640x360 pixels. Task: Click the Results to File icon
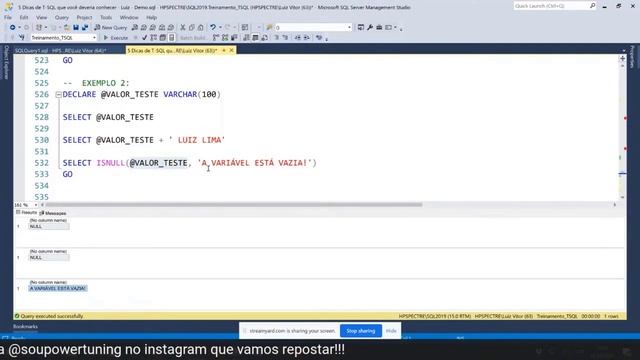(x=264, y=38)
